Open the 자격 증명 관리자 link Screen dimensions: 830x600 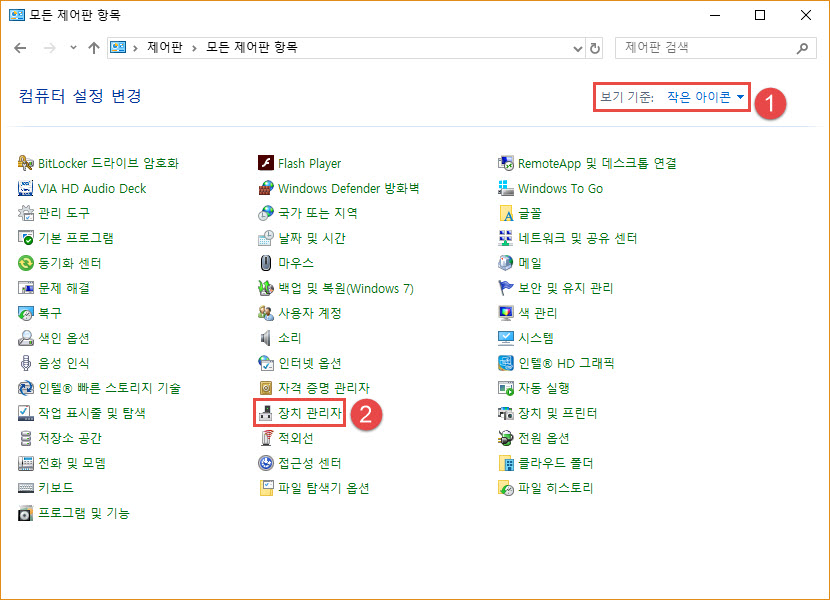pos(324,388)
